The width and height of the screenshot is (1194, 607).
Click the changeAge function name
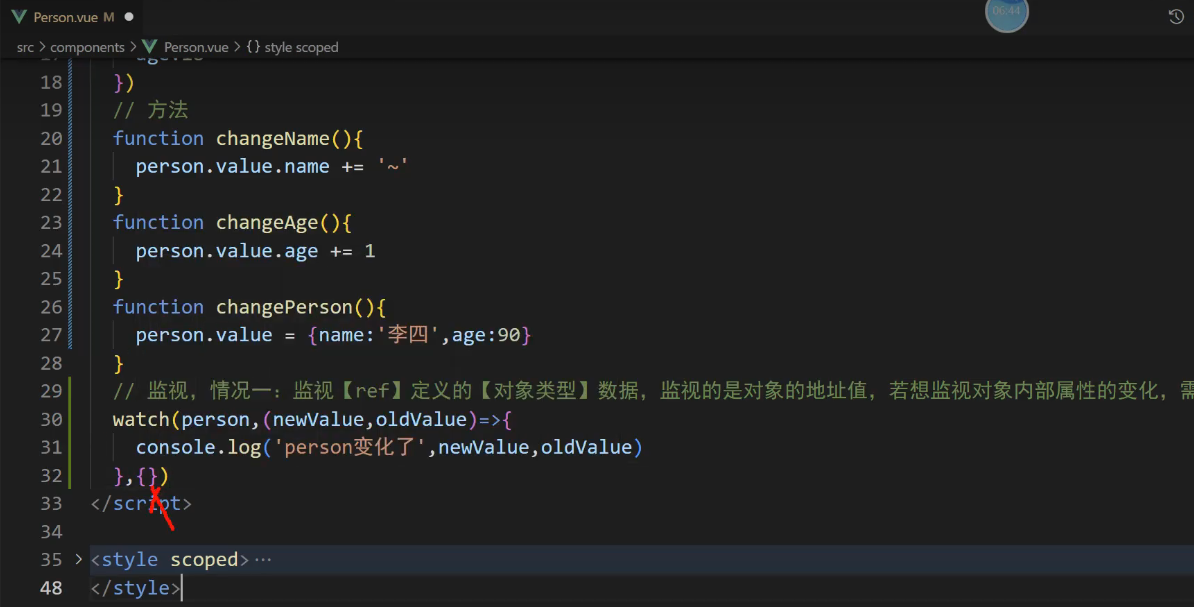[267, 223]
